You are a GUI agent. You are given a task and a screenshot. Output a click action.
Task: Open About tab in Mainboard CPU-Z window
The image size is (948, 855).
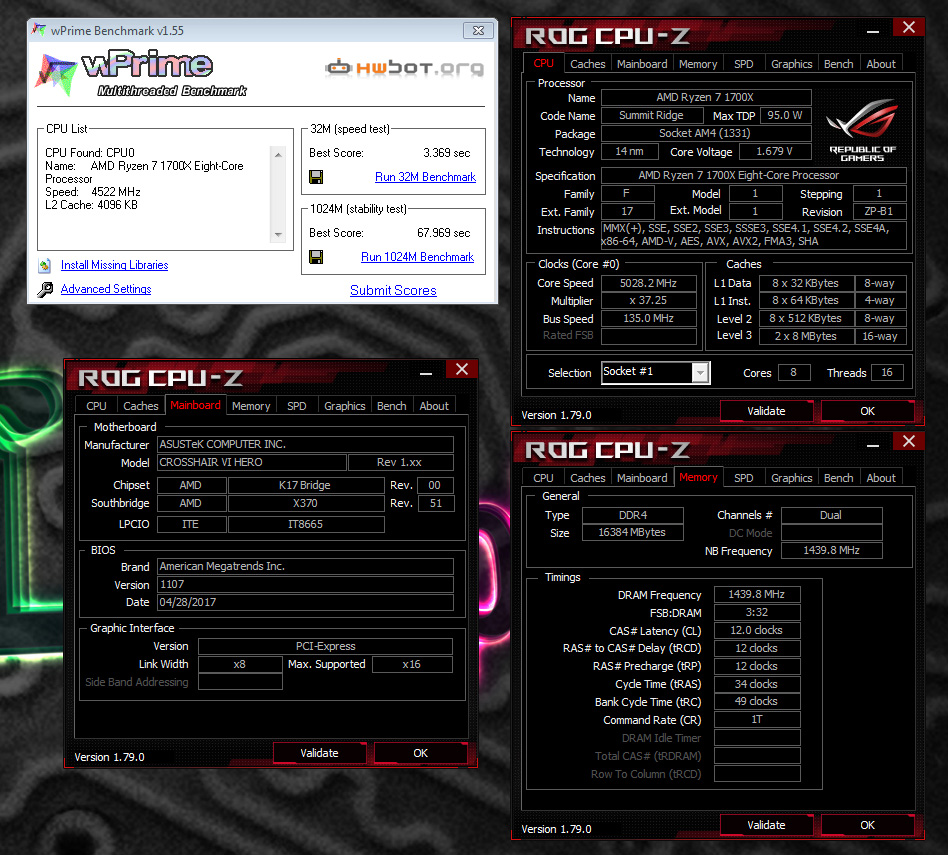[434, 406]
